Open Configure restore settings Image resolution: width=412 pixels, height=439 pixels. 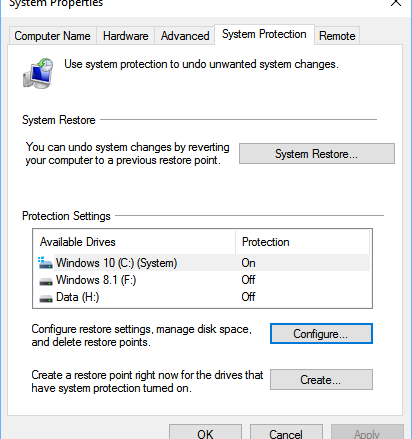(x=321, y=333)
